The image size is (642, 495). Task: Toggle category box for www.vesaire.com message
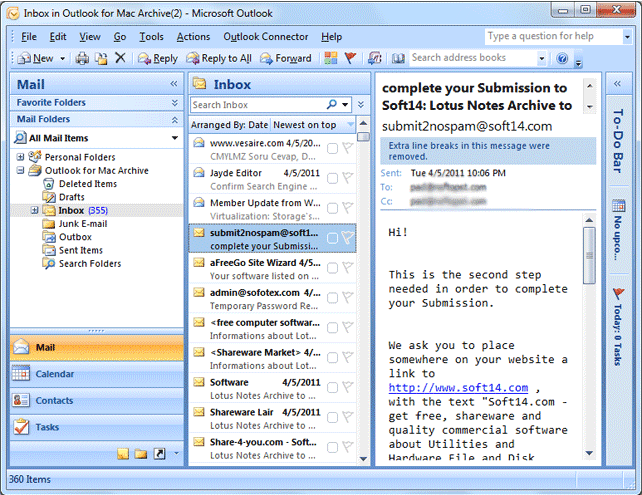[332, 148]
